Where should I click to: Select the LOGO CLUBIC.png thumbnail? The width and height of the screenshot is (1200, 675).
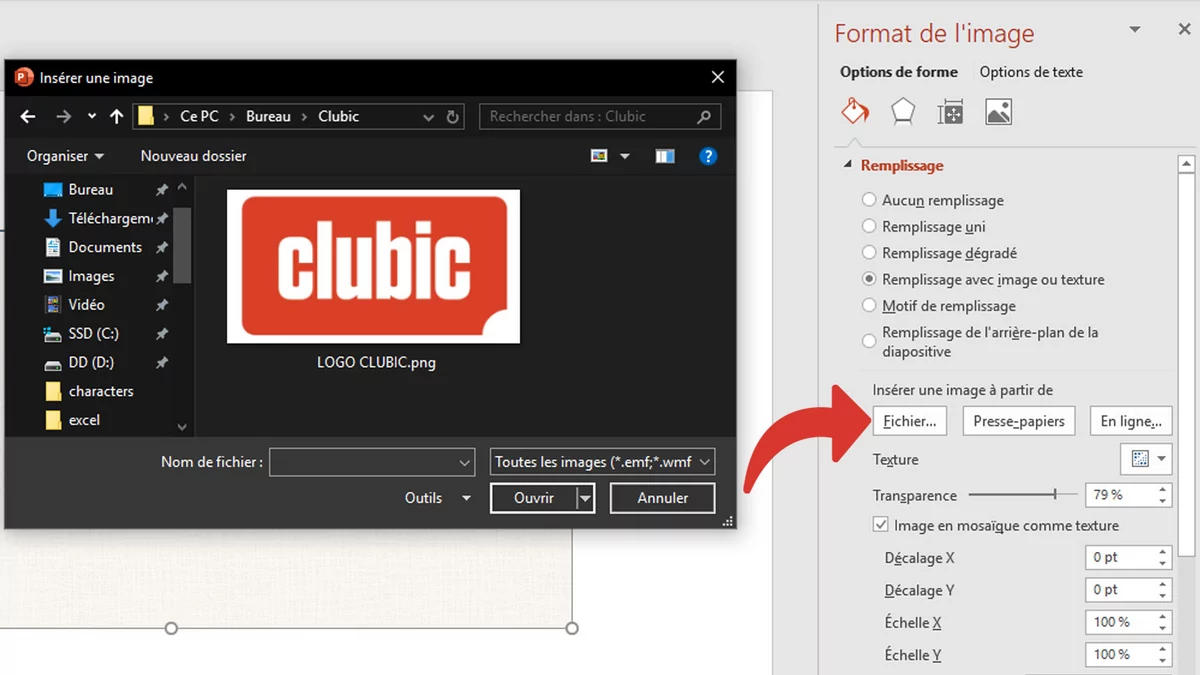coord(374,266)
